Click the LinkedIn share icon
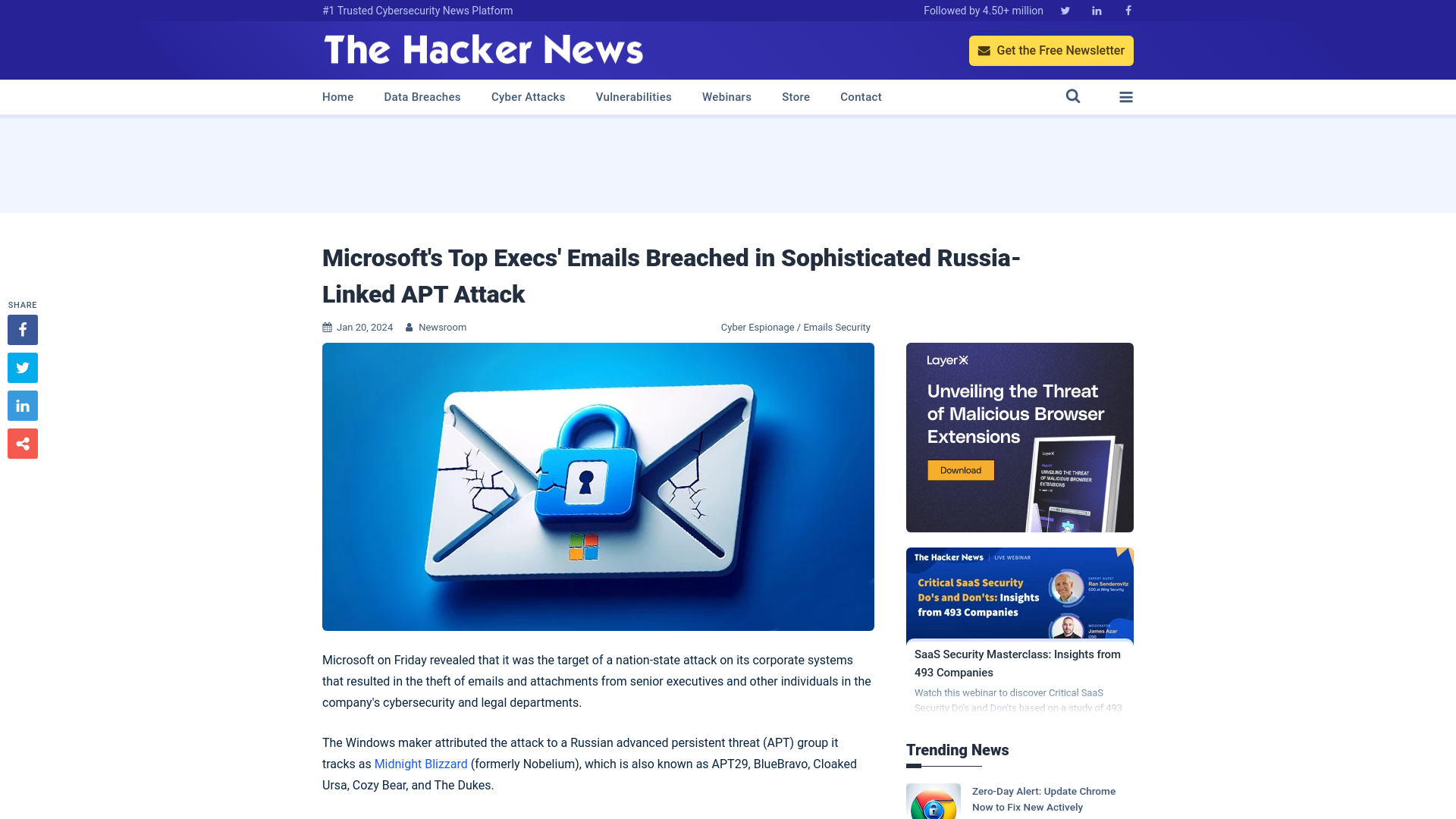Image resolution: width=1456 pixels, height=819 pixels. [x=22, y=405]
